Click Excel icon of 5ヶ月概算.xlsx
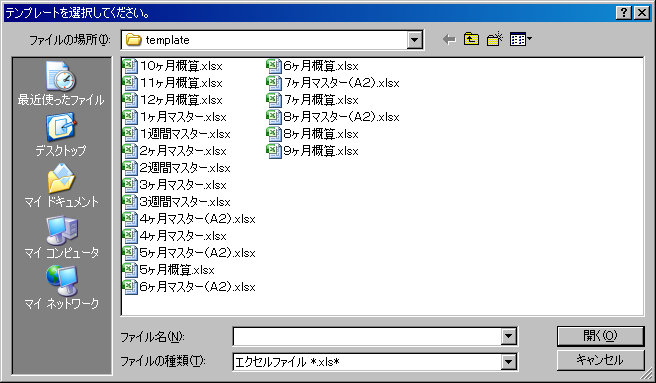The width and height of the screenshot is (656, 383). click(130, 270)
